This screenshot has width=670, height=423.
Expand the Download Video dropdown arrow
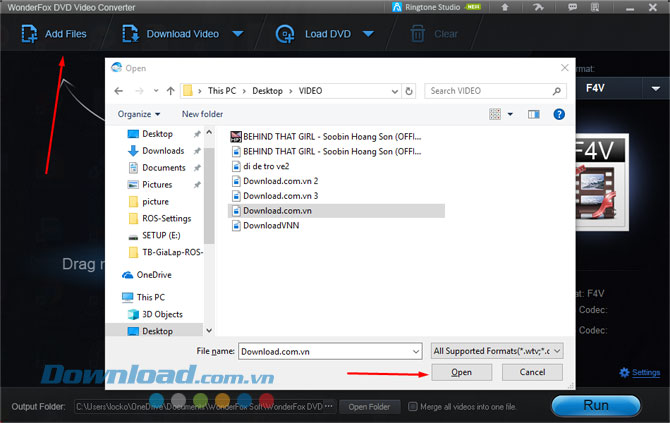point(238,34)
